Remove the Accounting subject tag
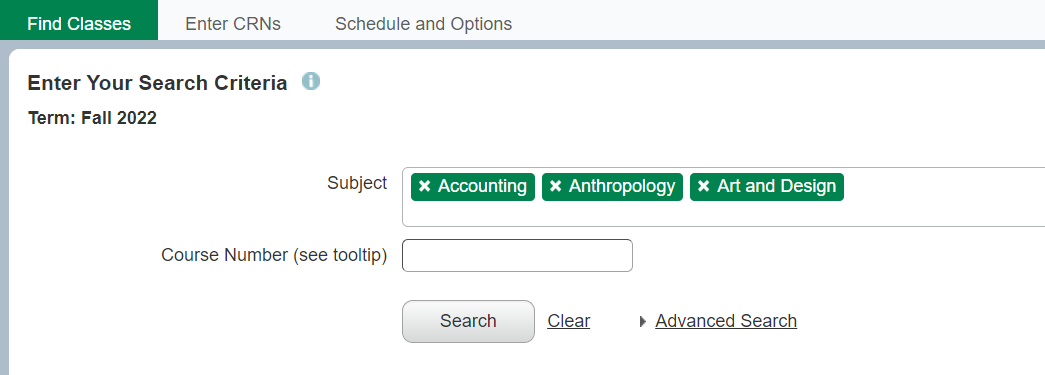This screenshot has width=1045, height=375. pos(425,187)
